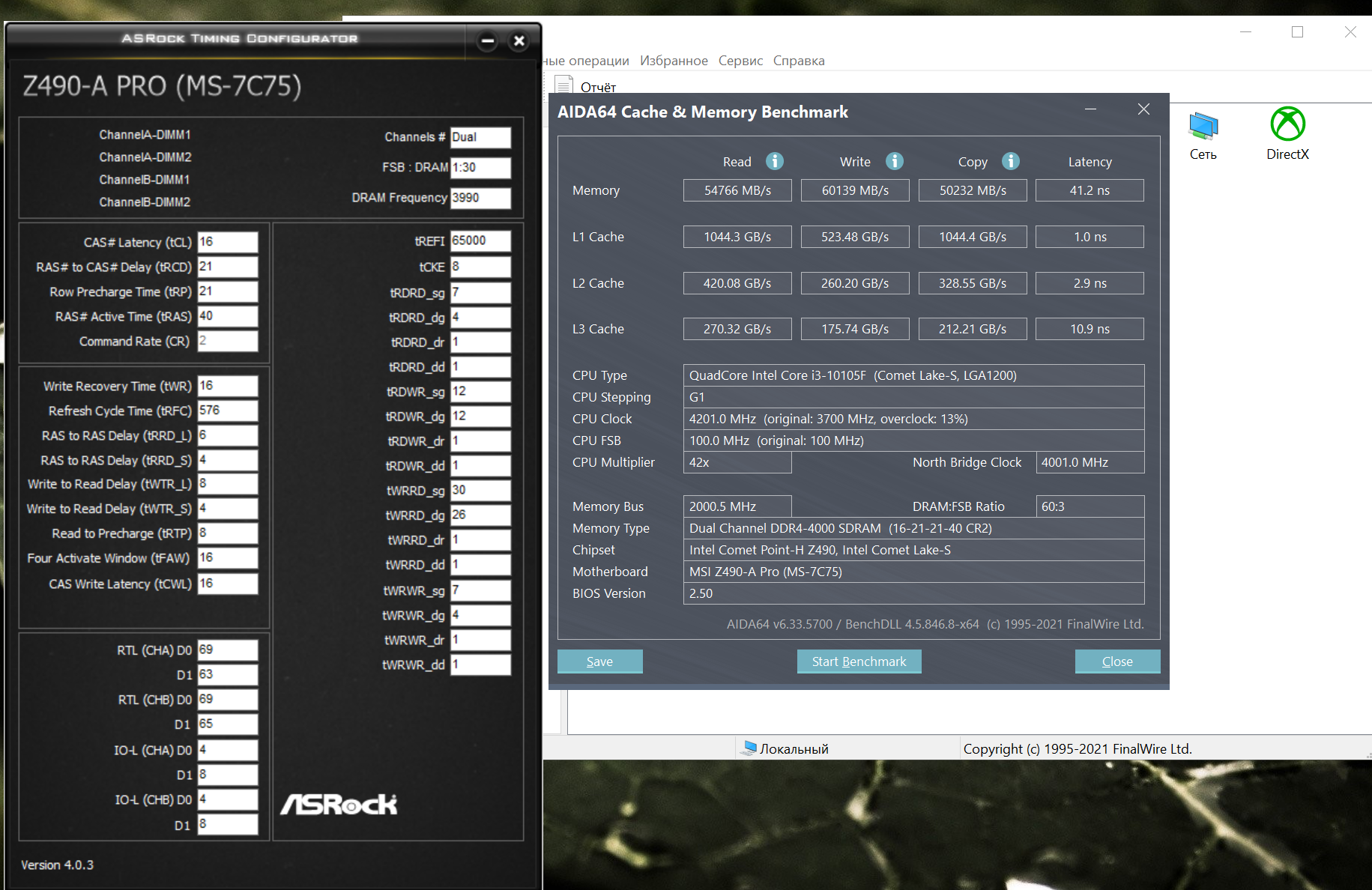
Task: Click the DRAM:FSB Ratio 60:3 value
Action: coord(1090,506)
